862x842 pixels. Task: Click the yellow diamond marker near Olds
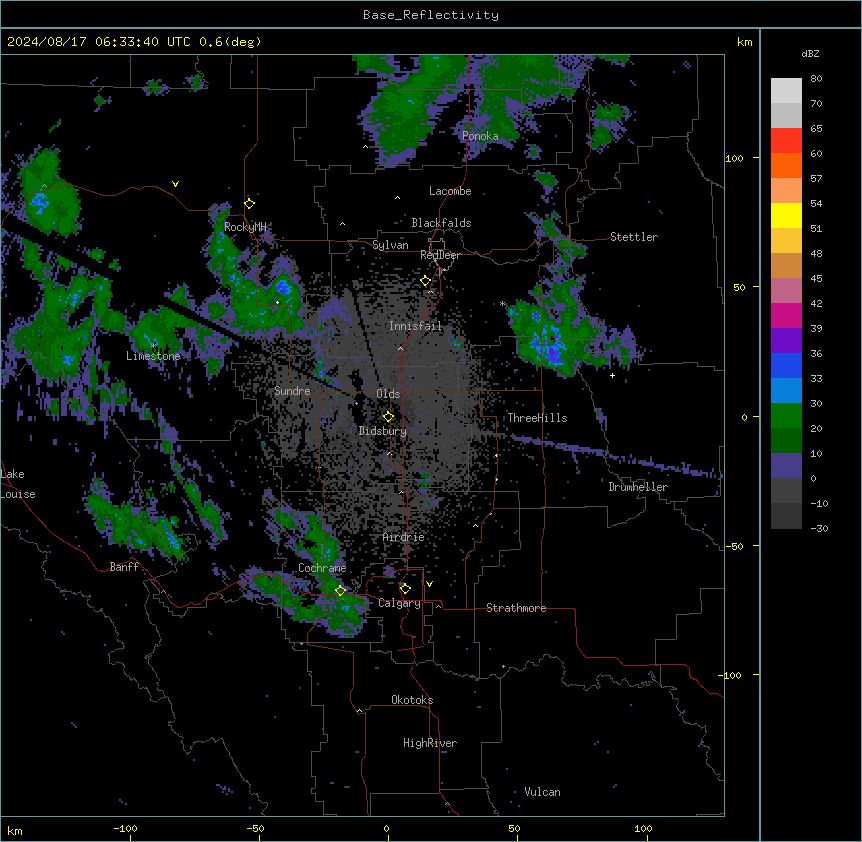(388, 417)
